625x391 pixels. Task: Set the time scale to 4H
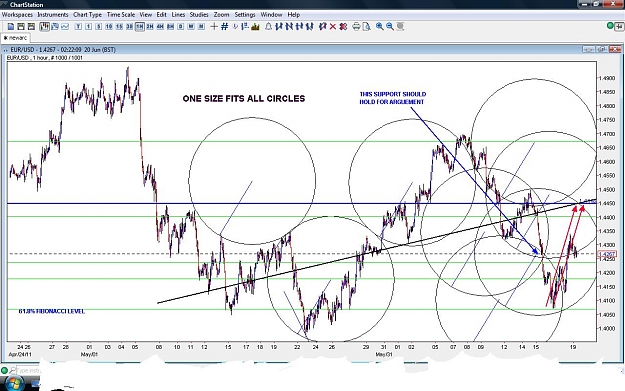[160, 27]
